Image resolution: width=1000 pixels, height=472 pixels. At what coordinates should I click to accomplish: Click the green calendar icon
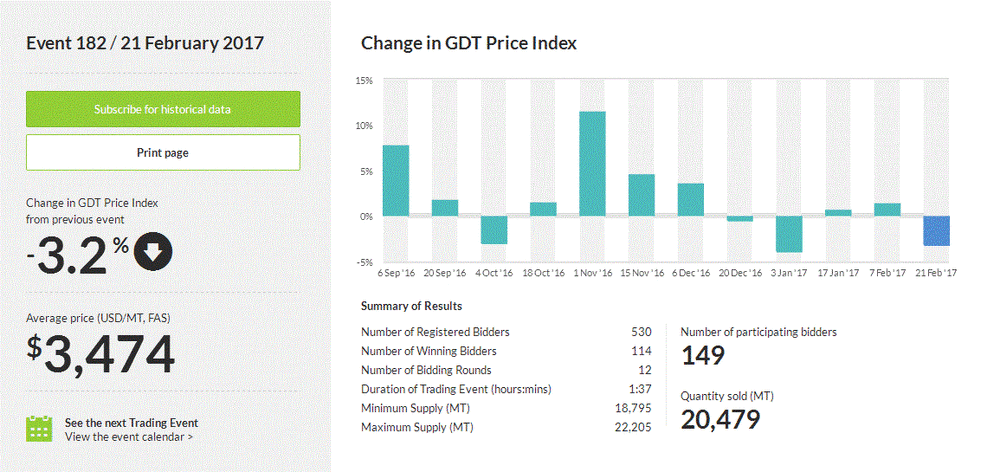click(39, 428)
